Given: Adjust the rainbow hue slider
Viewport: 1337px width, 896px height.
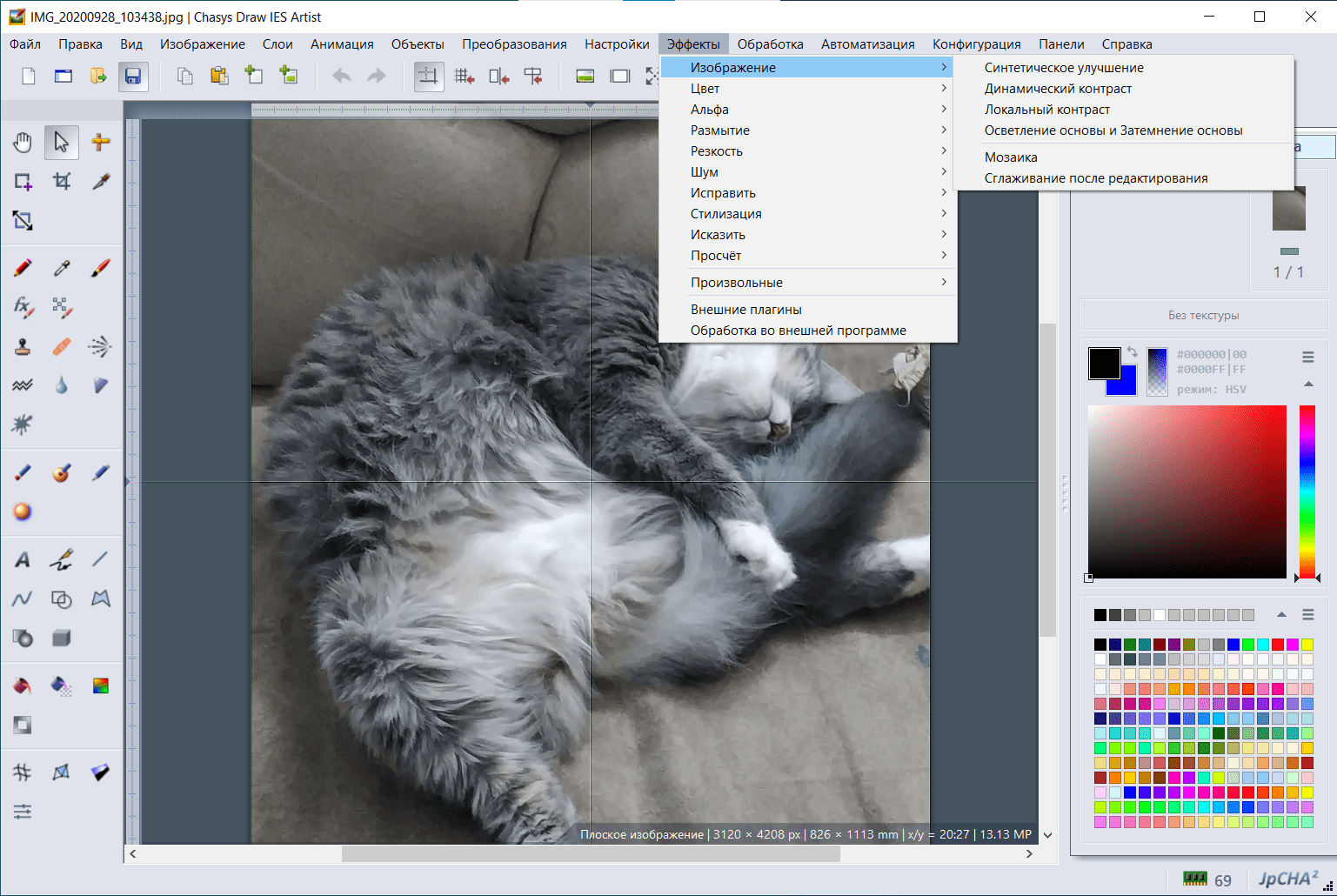Looking at the screenshot, I should tap(1307, 491).
